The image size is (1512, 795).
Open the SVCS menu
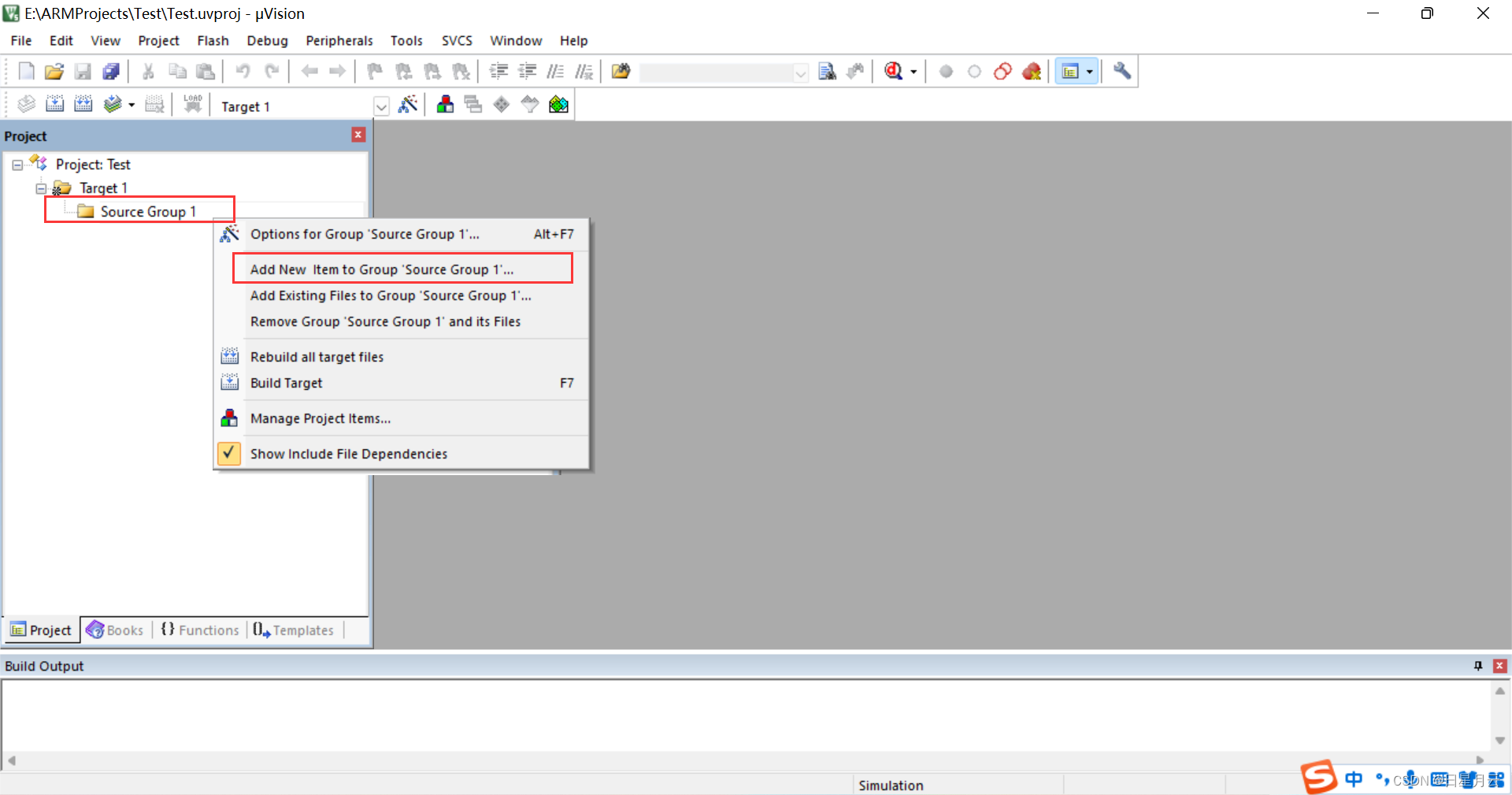coord(457,41)
